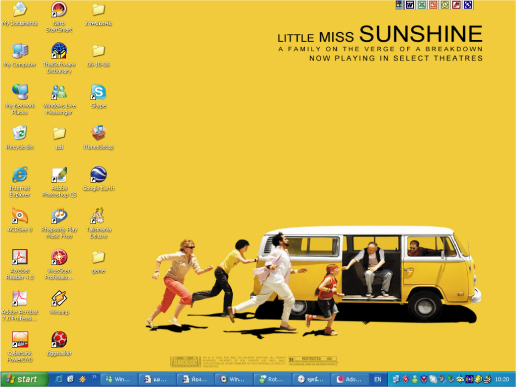Viewport: 516px width, 387px height.
Task: Launch Google Earth from desktop
Action: [x=98, y=179]
